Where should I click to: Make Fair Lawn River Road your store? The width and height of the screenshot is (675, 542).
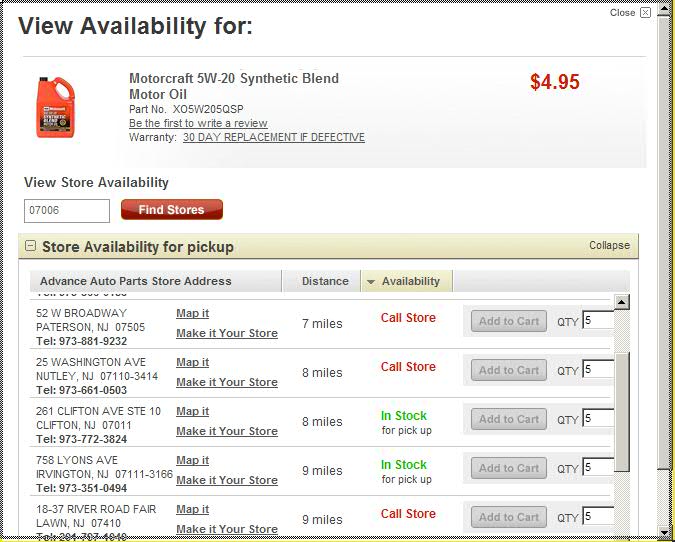pos(227,529)
